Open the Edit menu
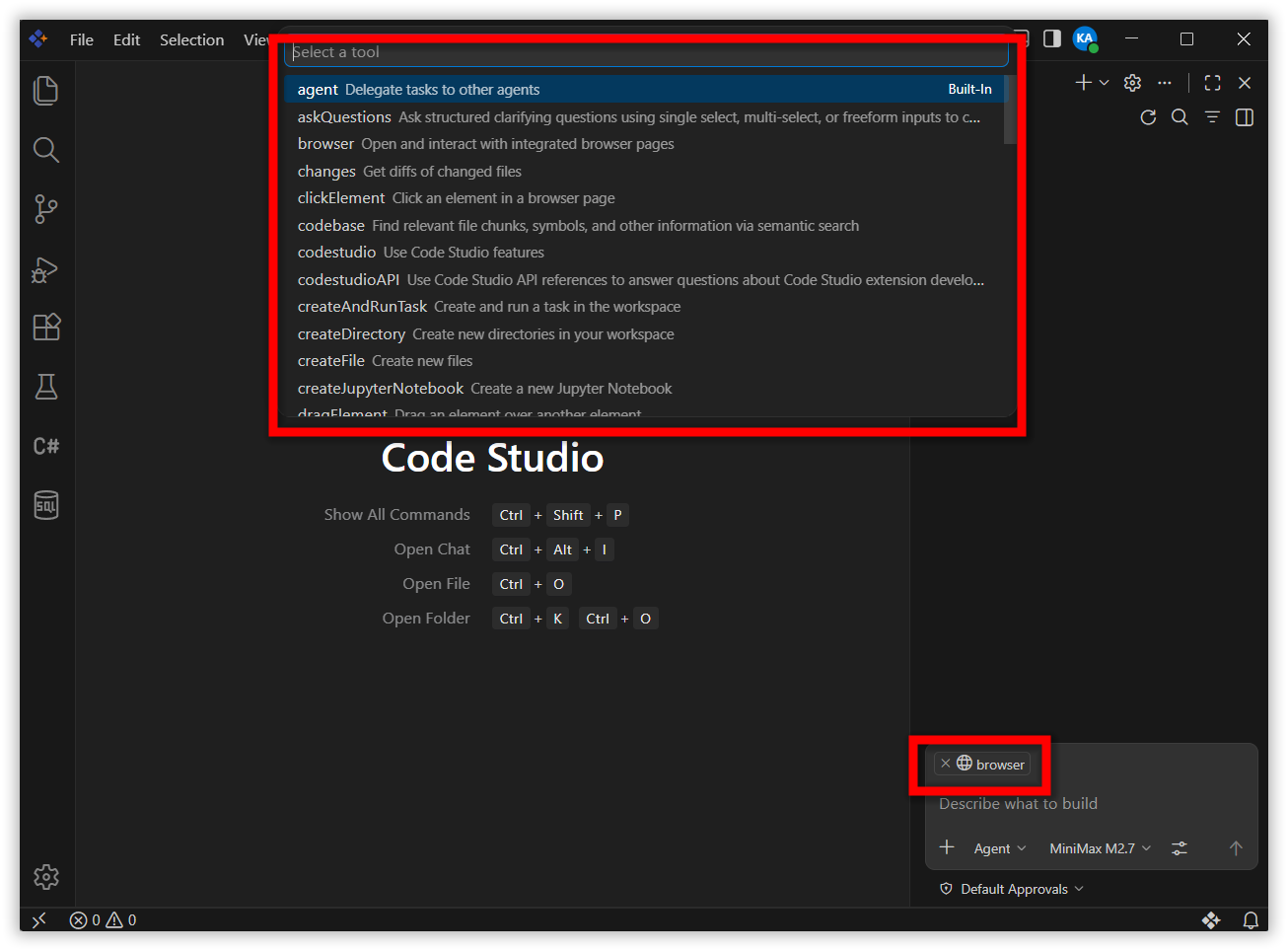This screenshot has height=951, width=1288. pyautogui.click(x=126, y=39)
